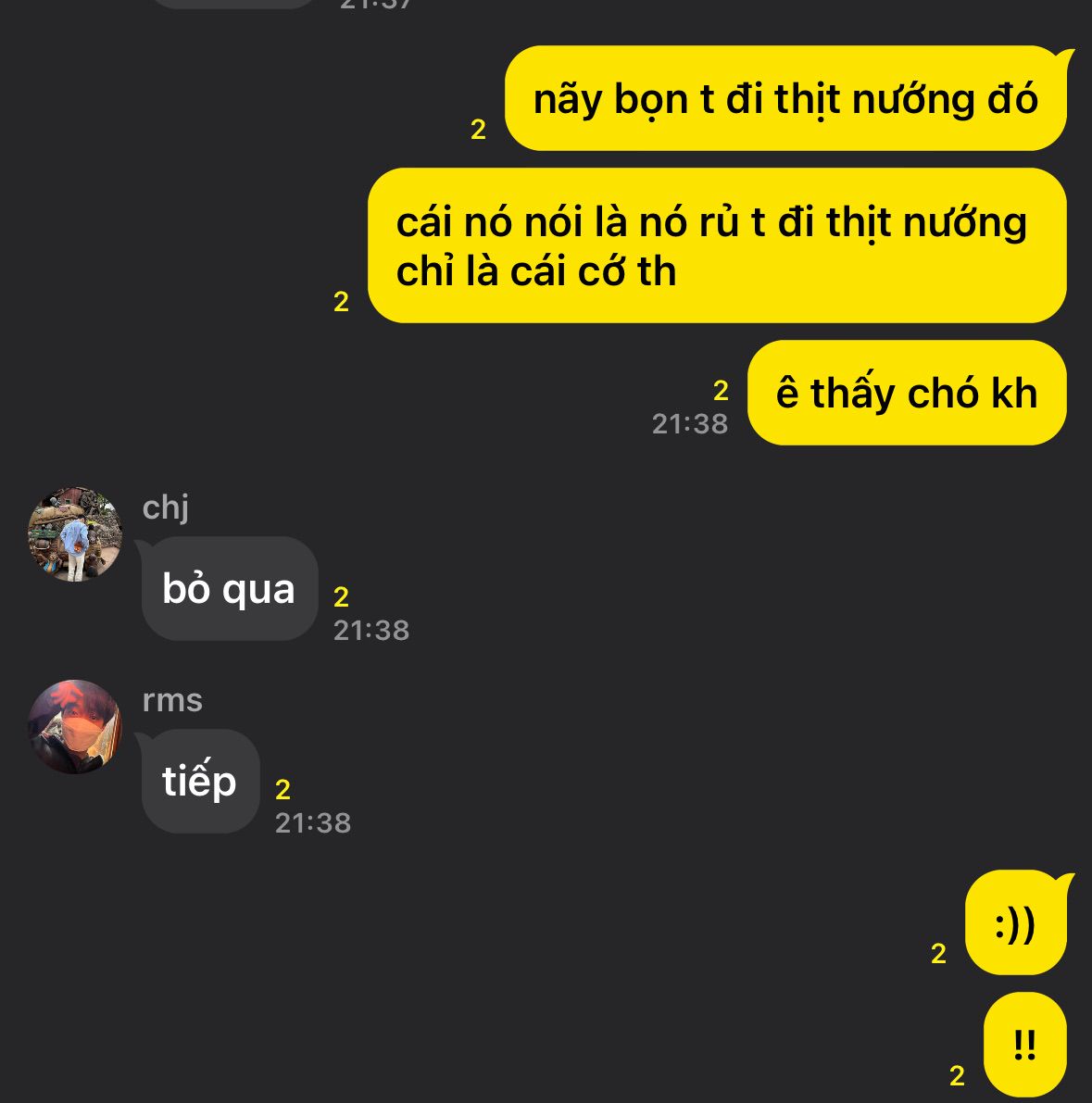
Task: Select the message 'bỏ qua'
Action: 230,589
